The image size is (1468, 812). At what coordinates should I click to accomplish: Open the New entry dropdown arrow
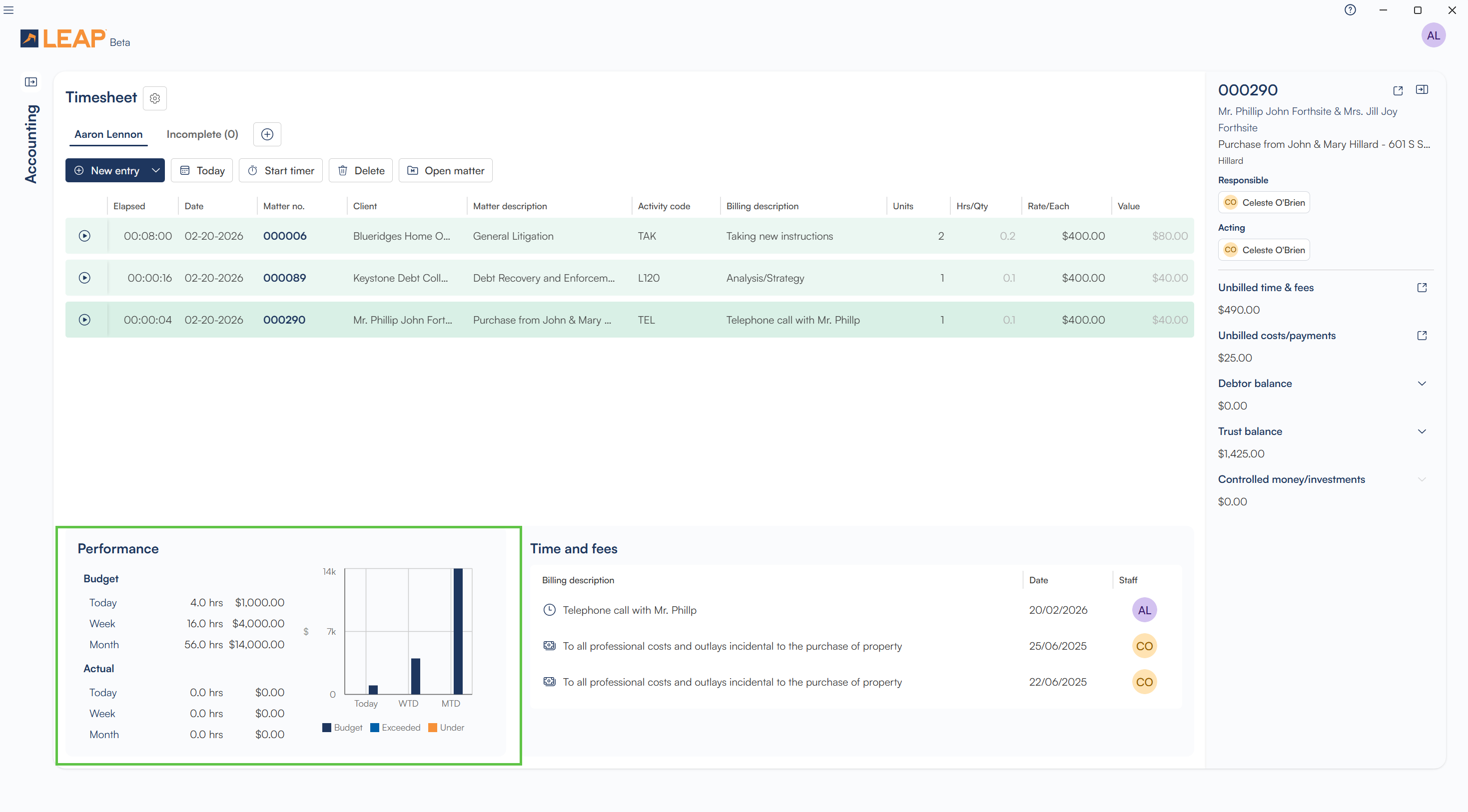tap(155, 170)
